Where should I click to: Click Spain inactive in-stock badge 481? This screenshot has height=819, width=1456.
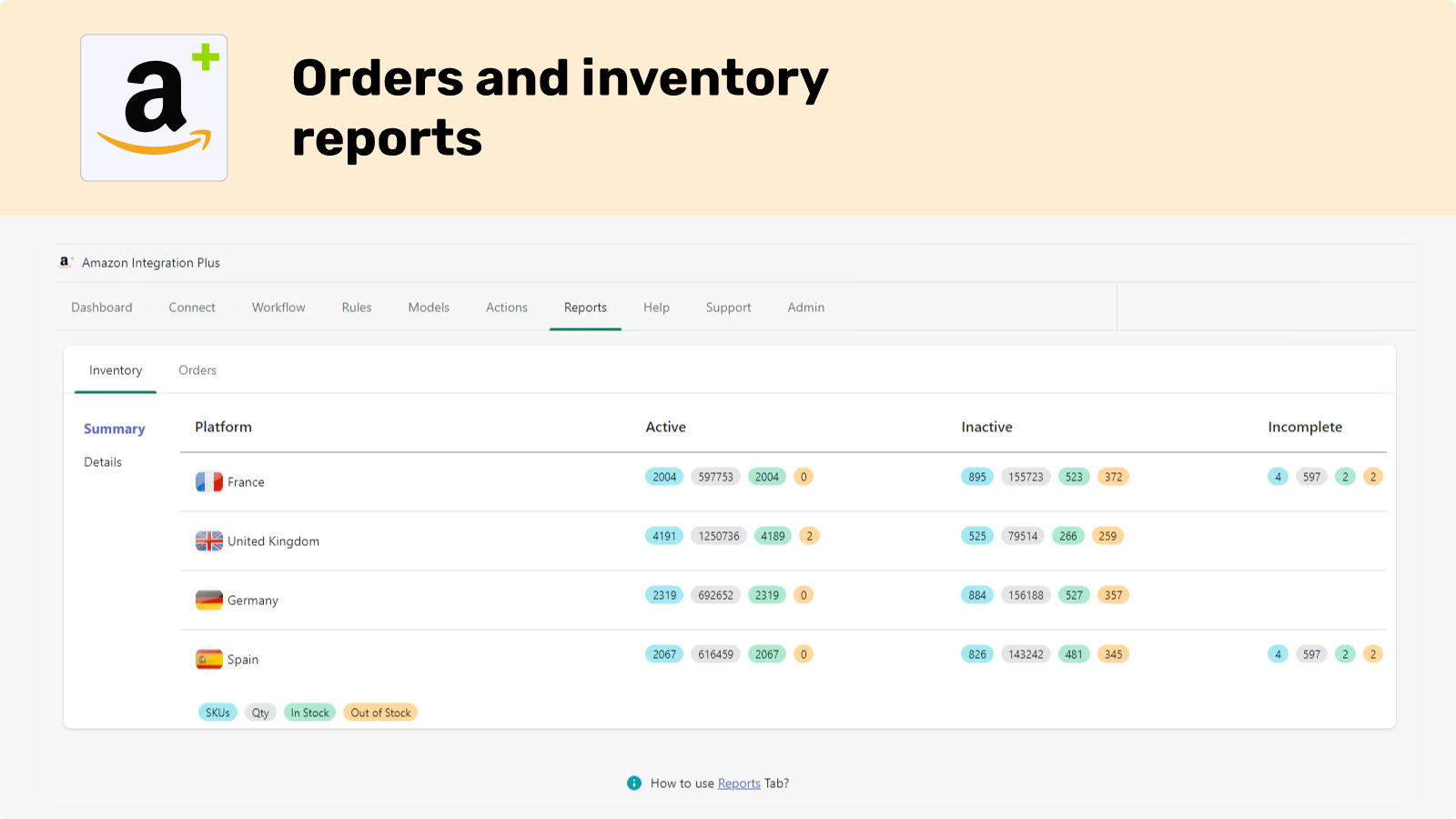(1074, 654)
